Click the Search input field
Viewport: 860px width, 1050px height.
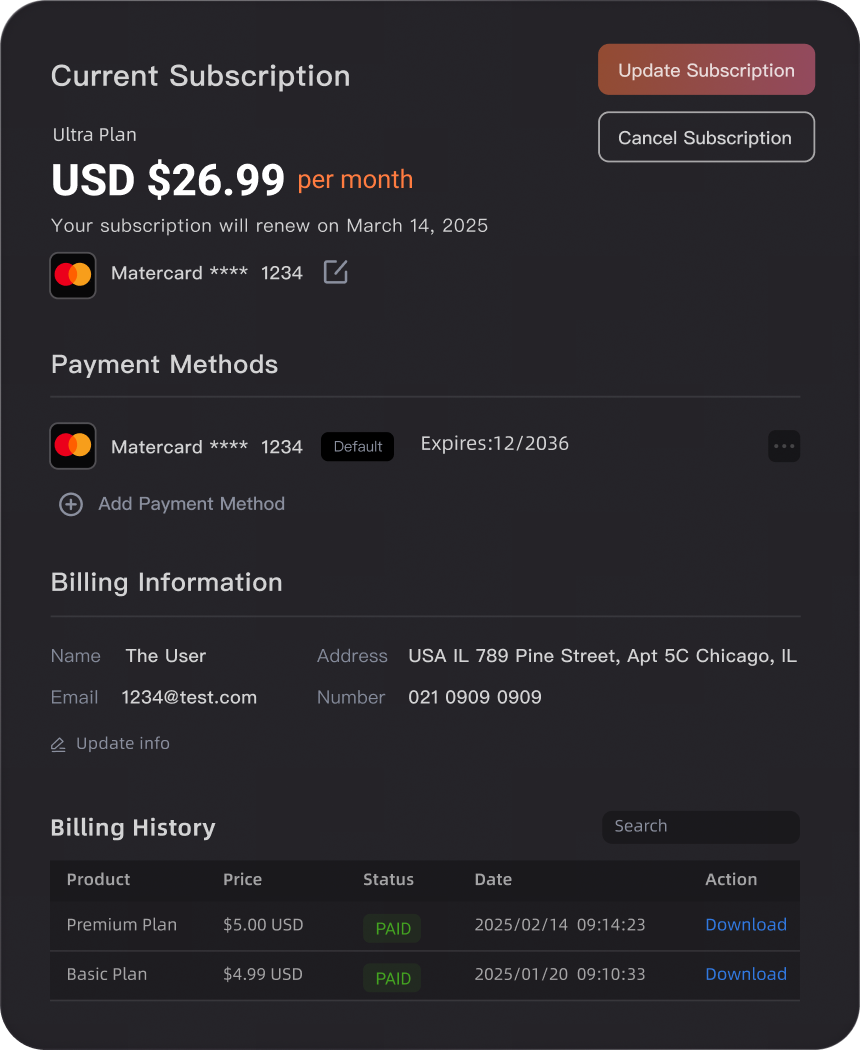click(700, 826)
